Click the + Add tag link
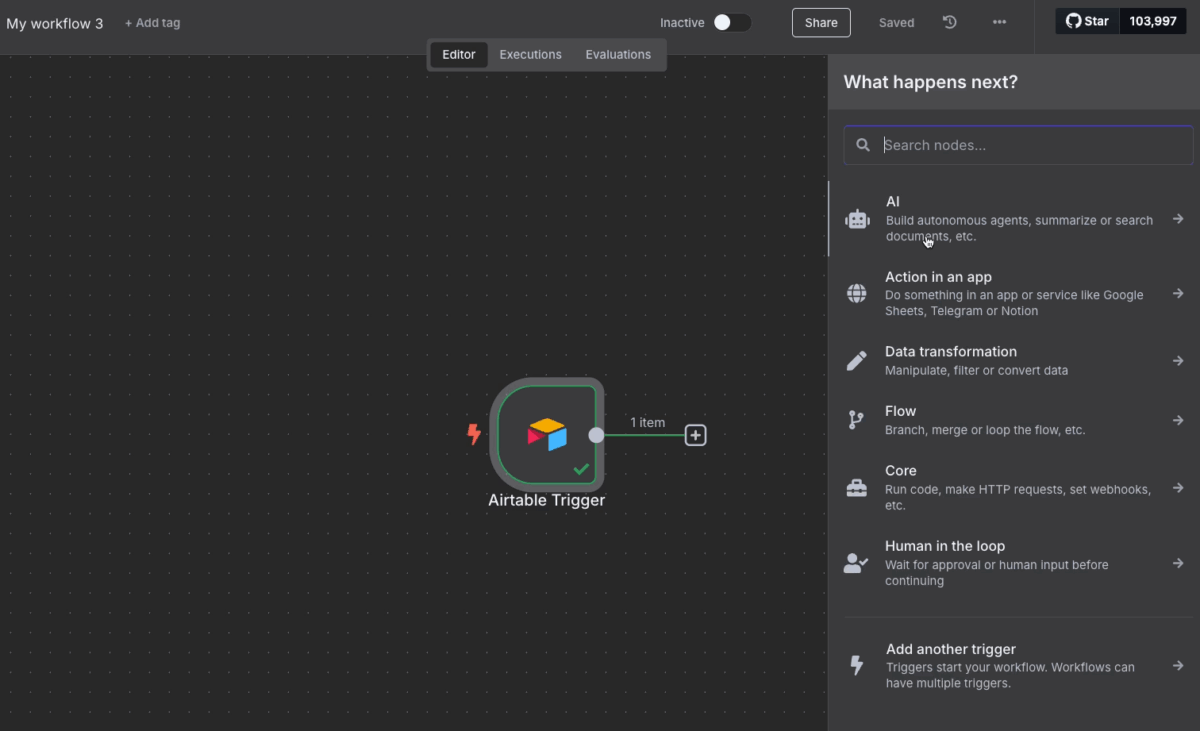 pos(152,22)
